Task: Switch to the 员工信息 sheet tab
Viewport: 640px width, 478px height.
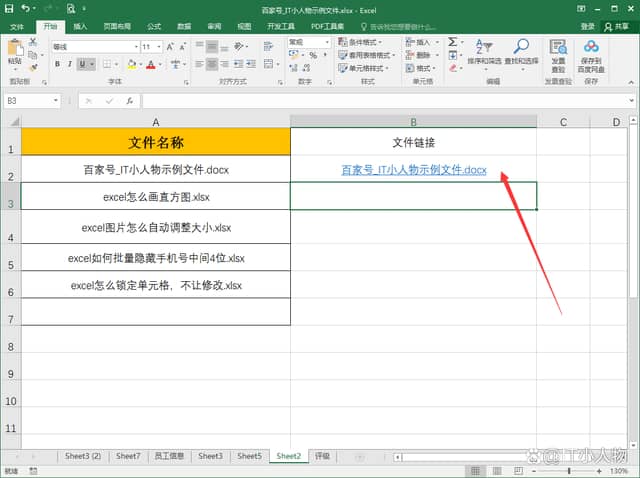Action: point(168,456)
